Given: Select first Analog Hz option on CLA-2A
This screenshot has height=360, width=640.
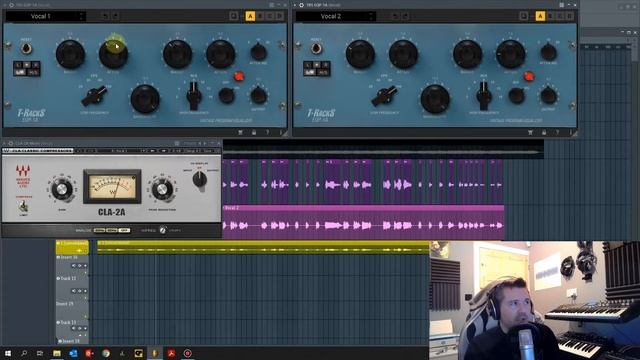Looking at the screenshot, I should point(99,231).
